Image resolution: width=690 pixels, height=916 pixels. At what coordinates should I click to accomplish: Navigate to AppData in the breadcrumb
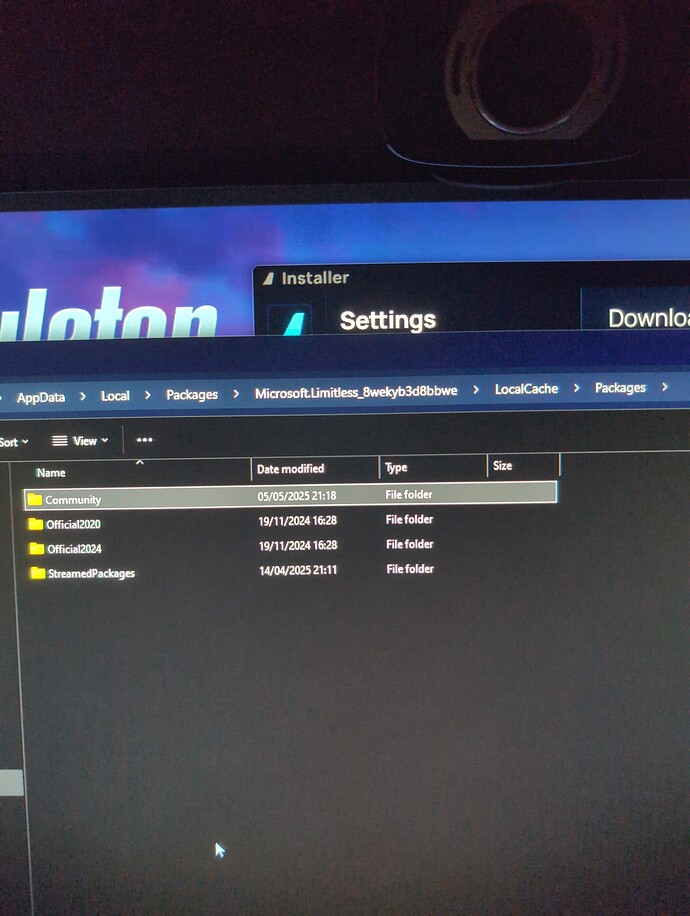pos(41,397)
